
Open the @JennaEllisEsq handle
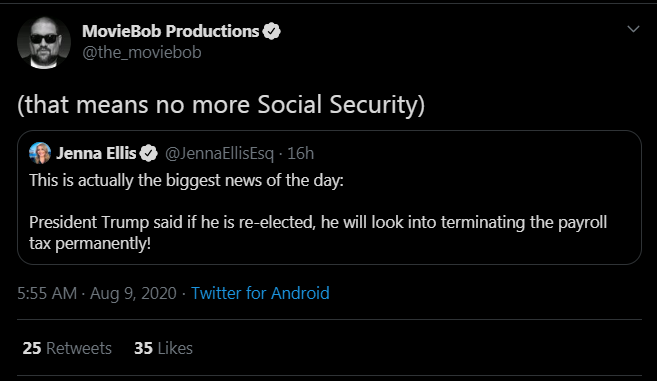[x=219, y=153]
